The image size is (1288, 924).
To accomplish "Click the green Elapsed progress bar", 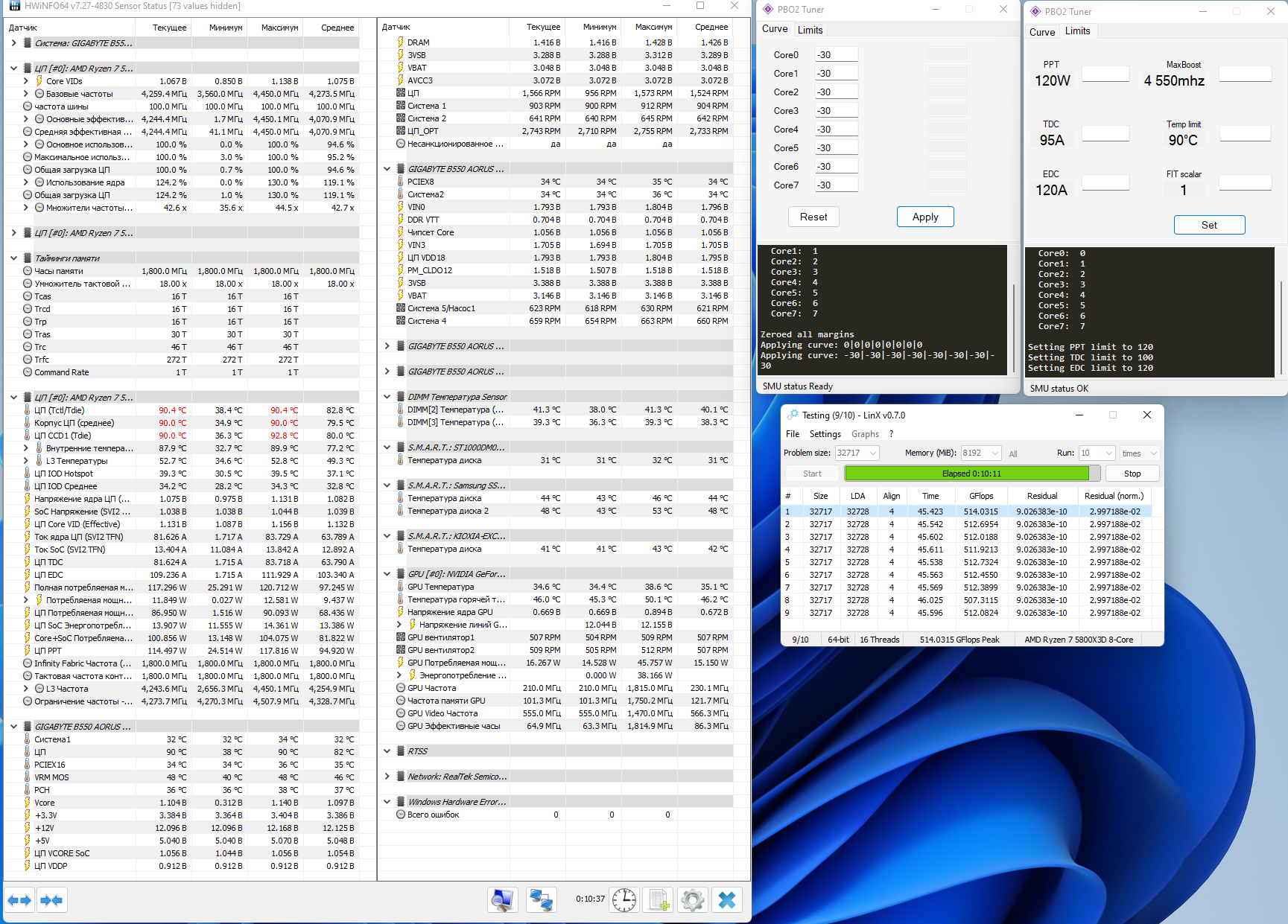I will 967,474.
